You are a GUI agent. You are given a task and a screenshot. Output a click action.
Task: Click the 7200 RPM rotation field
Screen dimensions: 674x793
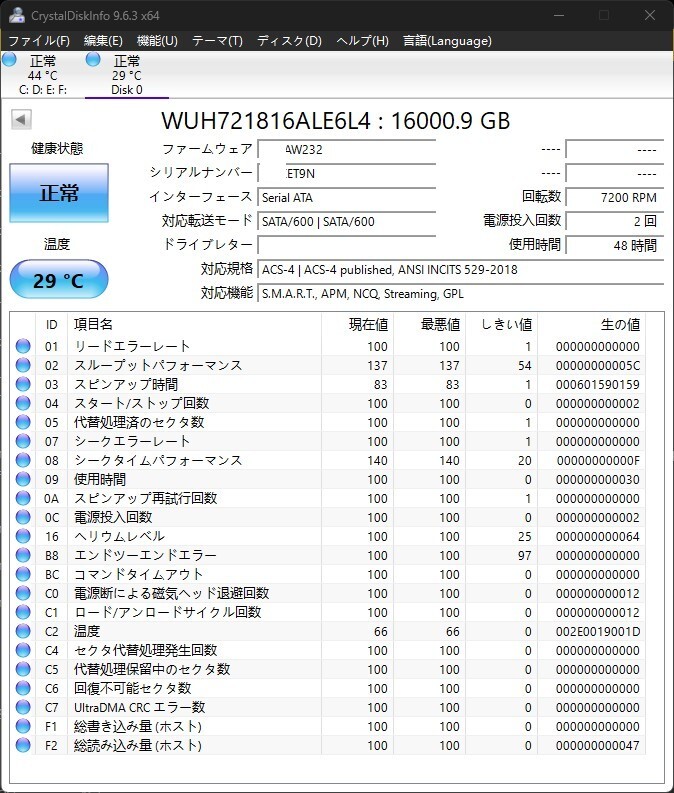(x=615, y=197)
